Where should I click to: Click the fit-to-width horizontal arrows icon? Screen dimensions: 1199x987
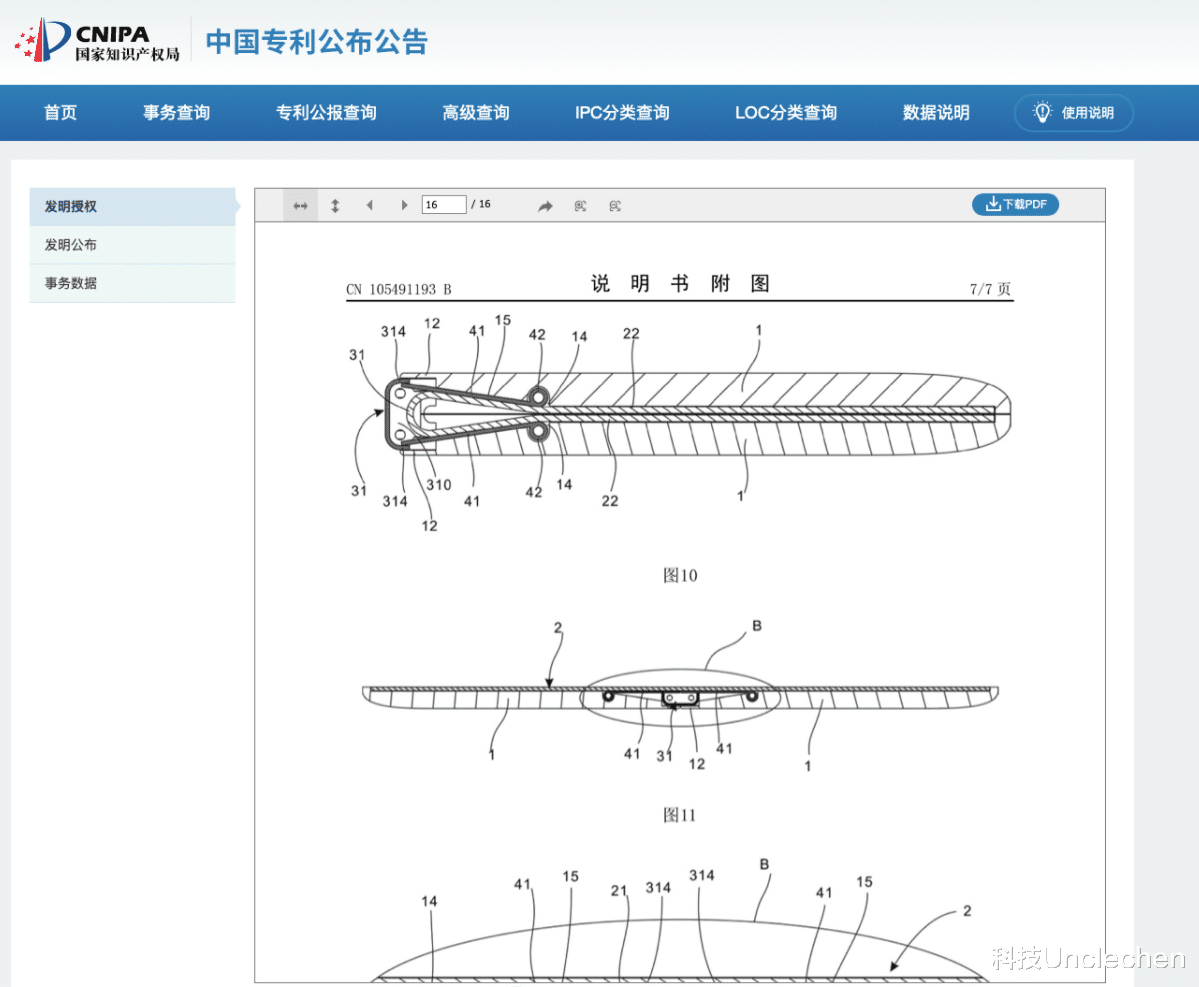[301, 206]
